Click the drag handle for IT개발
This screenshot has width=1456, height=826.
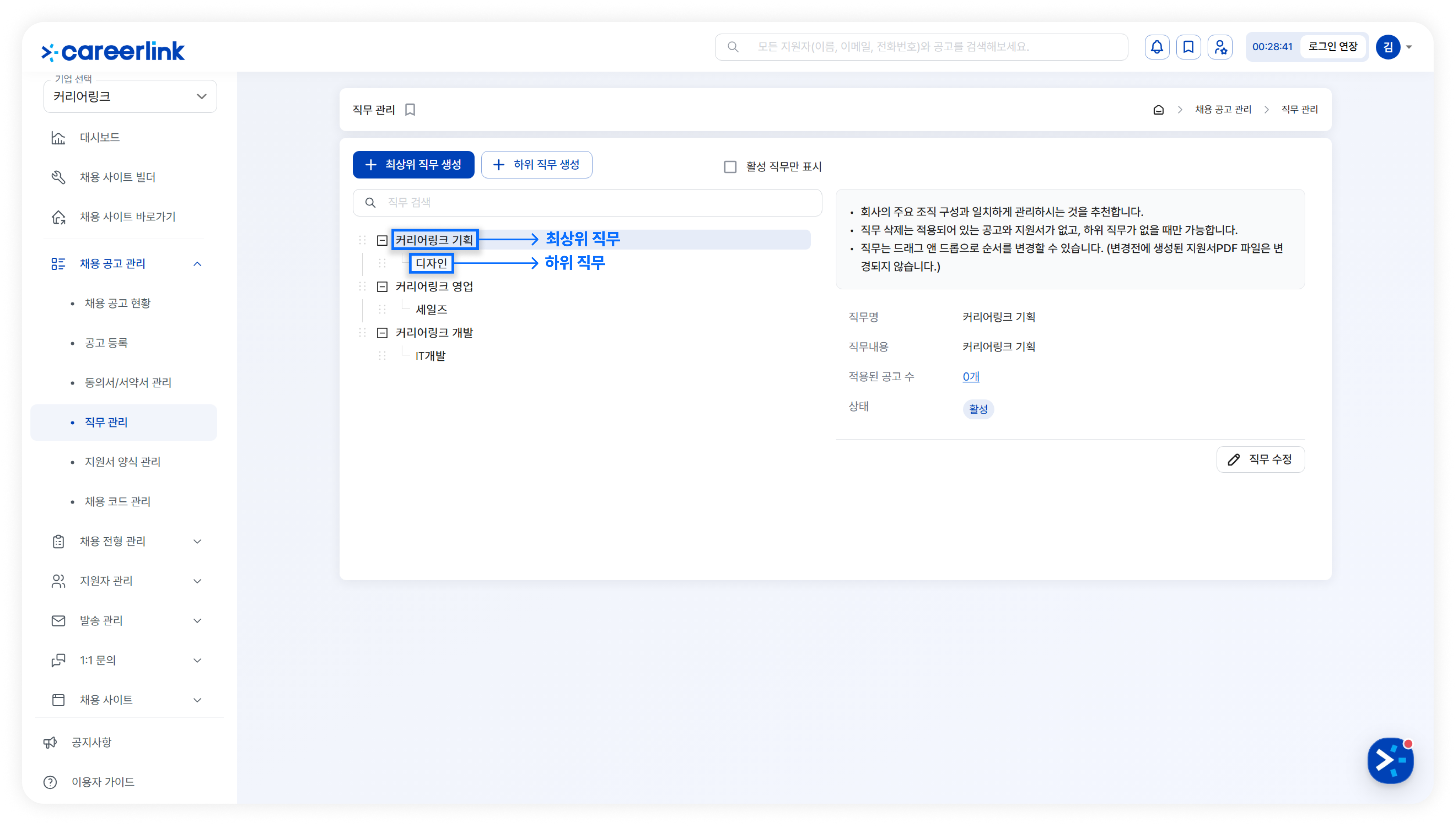pos(382,356)
